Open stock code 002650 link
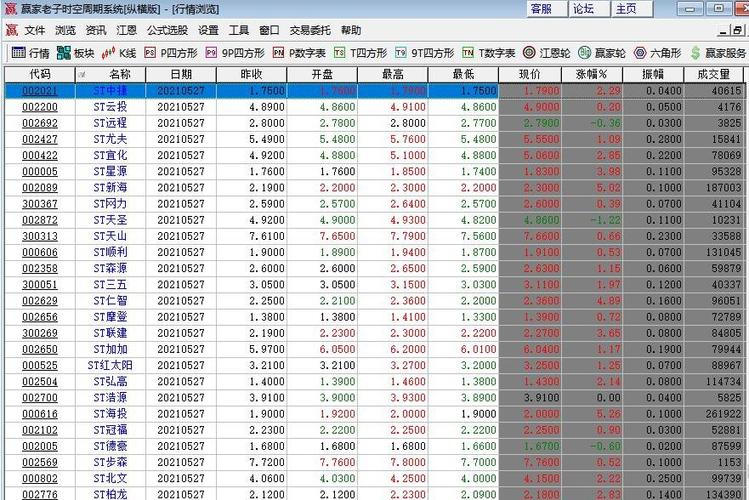 (40, 349)
